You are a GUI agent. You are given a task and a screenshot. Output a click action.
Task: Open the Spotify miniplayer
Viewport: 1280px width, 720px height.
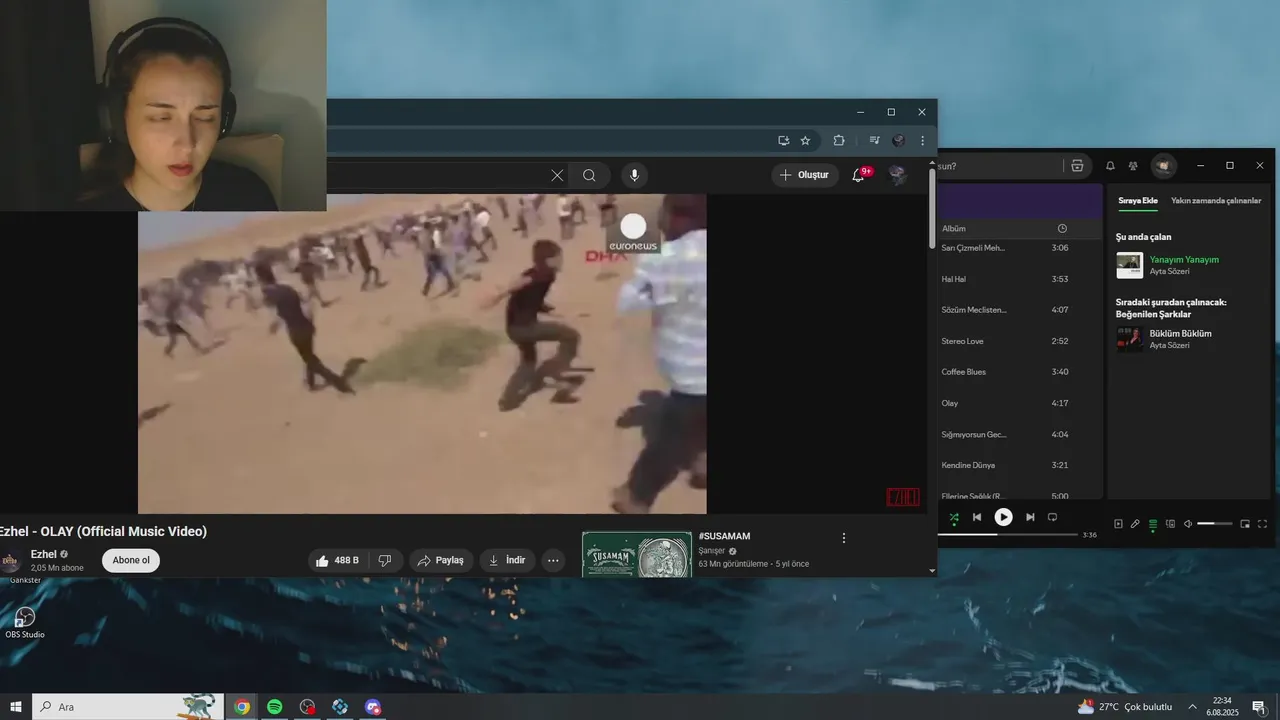pos(1245,524)
